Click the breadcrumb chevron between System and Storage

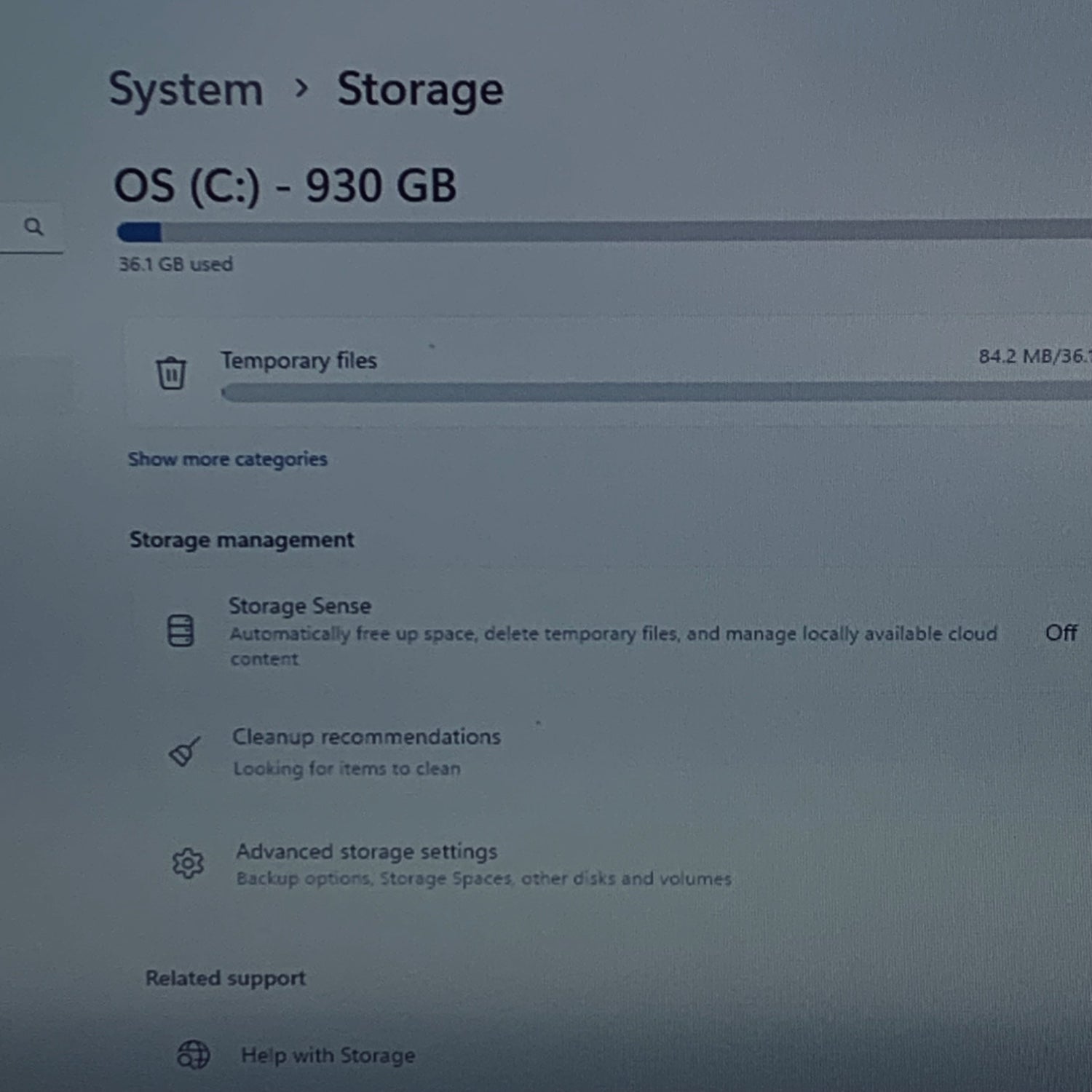(301, 89)
